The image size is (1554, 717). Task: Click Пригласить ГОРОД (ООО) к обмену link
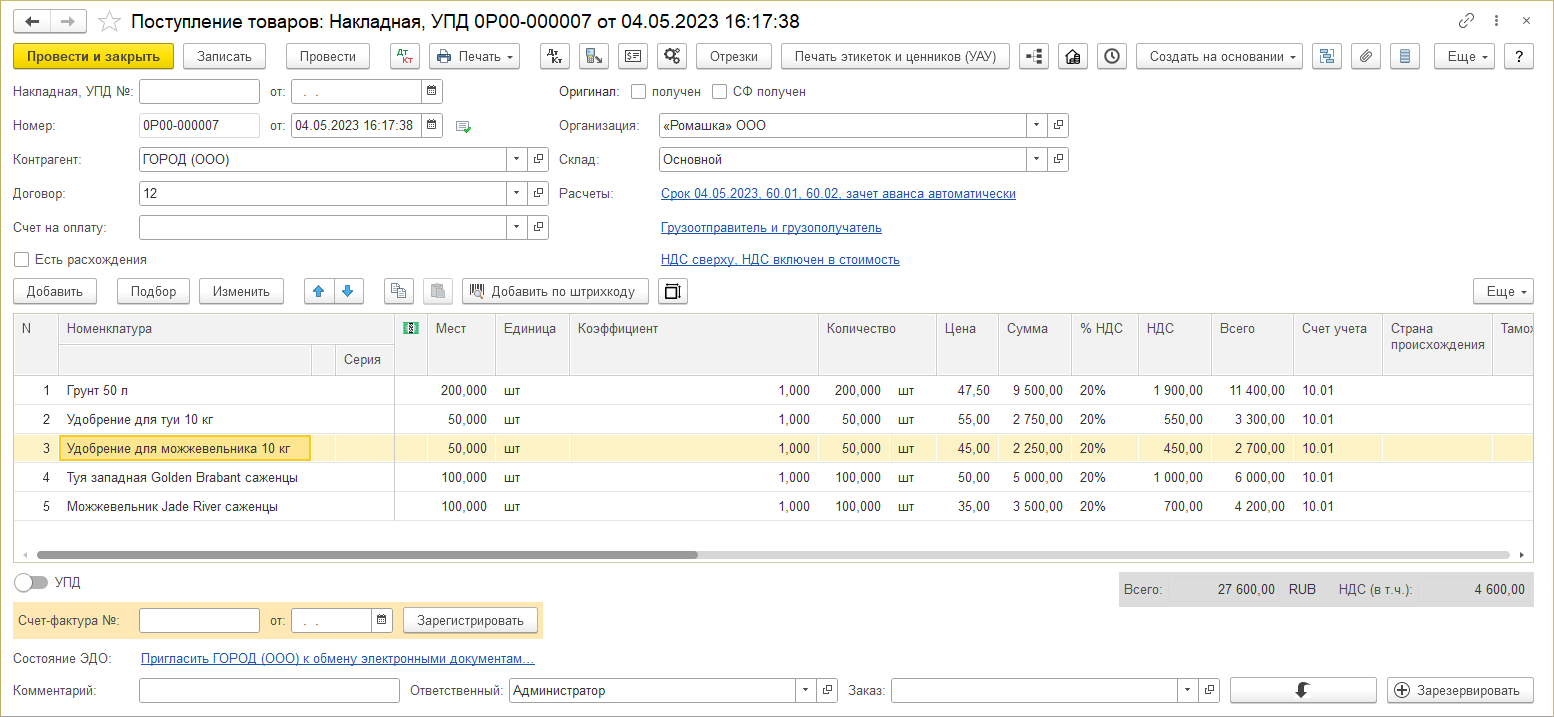pyautogui.click(x=338, y=658)
